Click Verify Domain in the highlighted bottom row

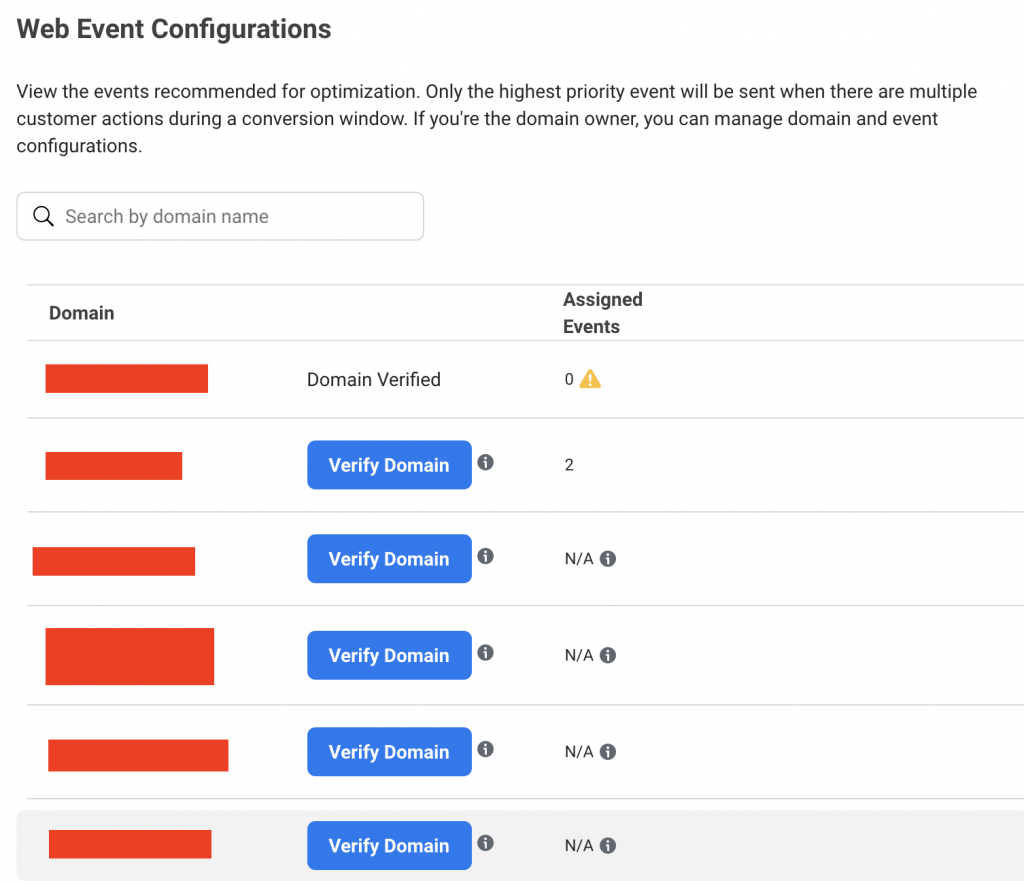[x=389, y=846]
